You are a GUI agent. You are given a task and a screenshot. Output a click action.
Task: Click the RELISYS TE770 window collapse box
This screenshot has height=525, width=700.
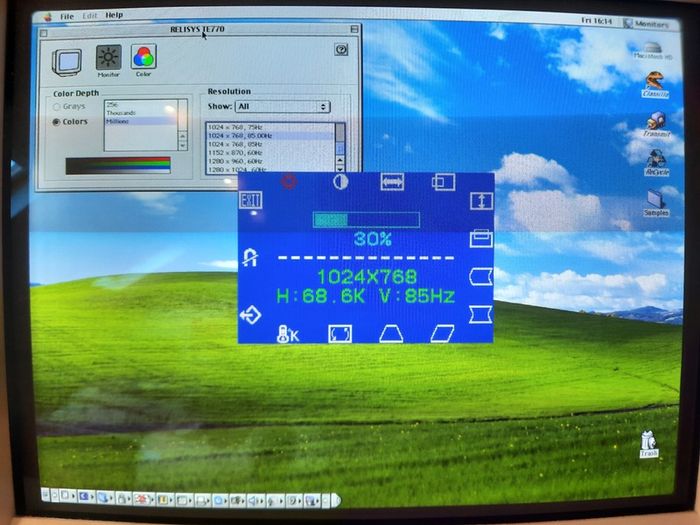(x=354, y=29)
